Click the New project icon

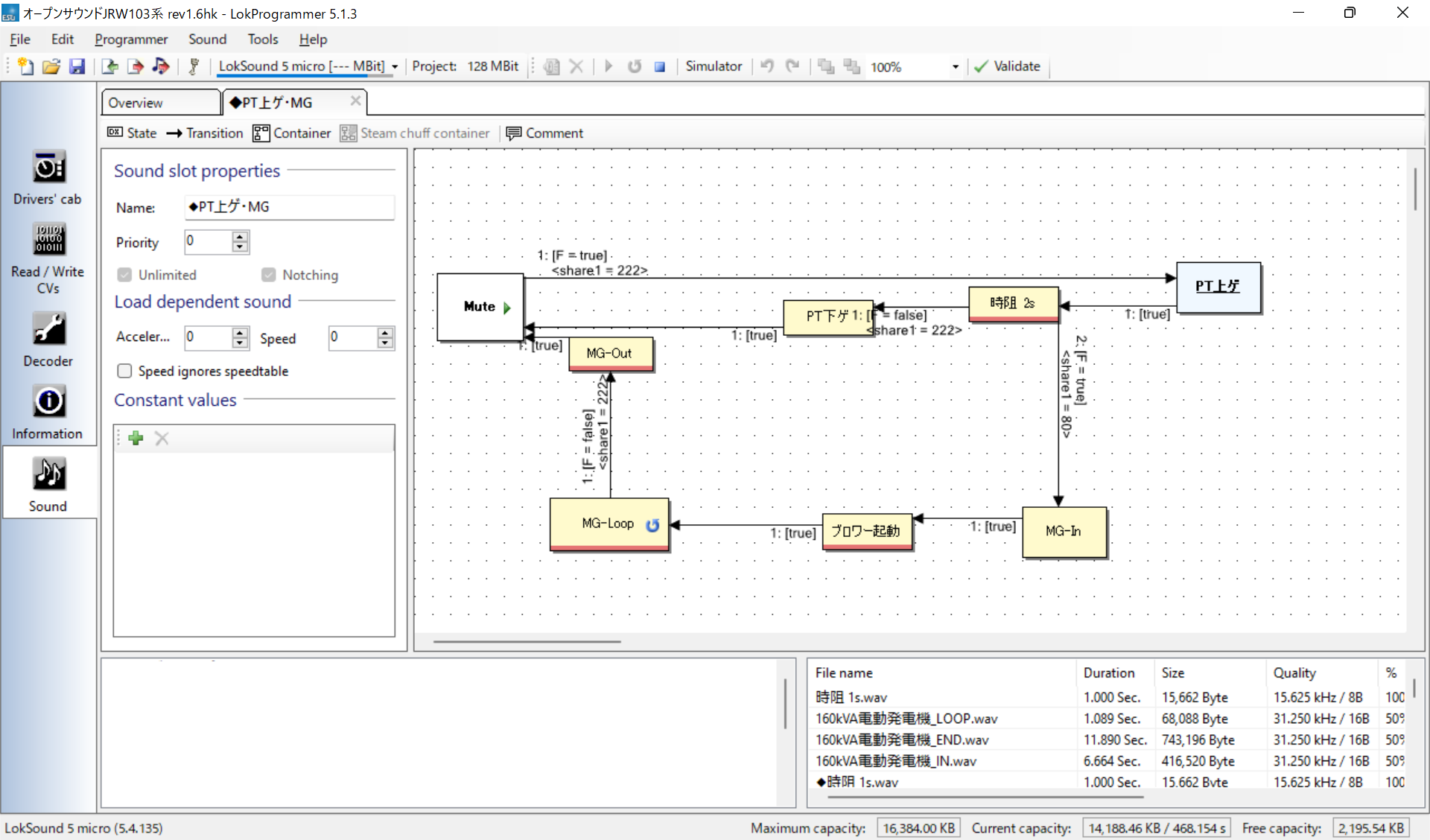25,66
